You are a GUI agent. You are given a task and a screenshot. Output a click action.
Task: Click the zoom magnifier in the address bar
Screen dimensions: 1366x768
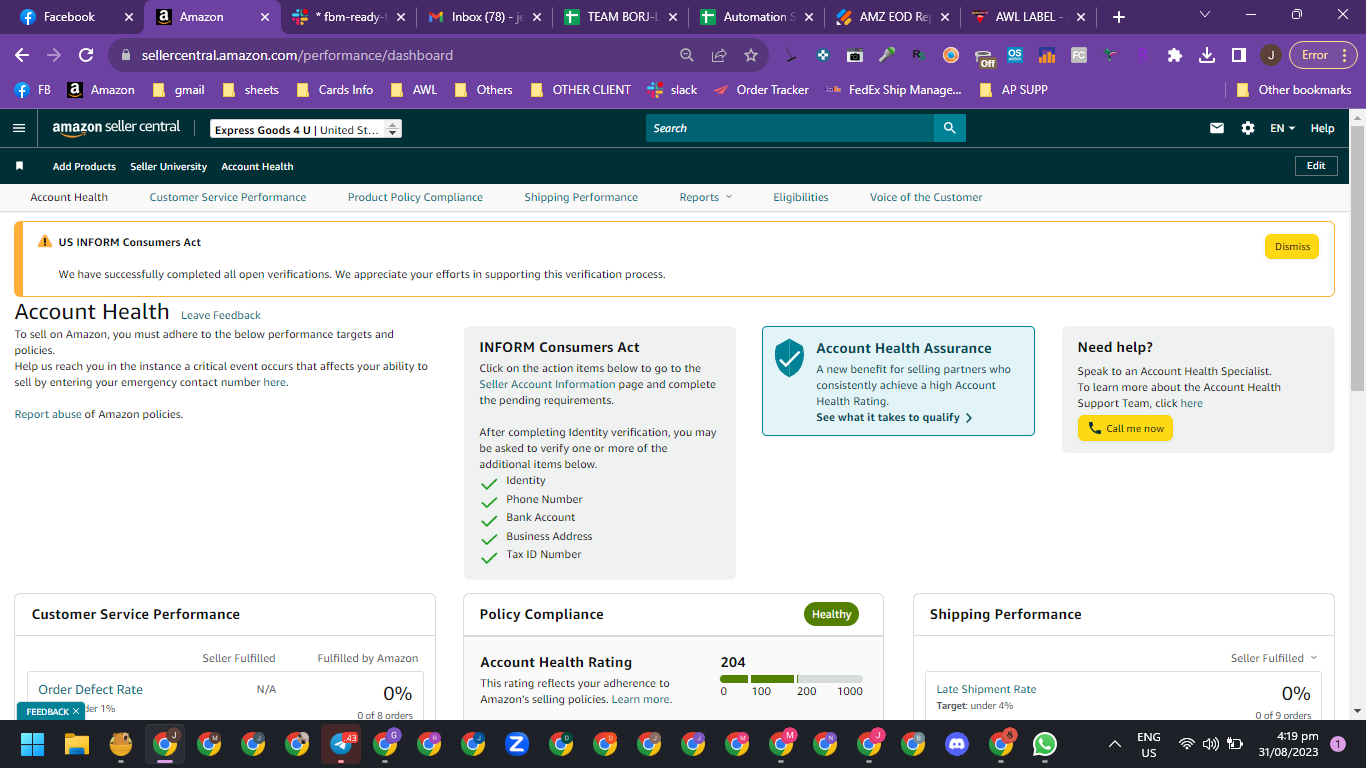pyautogui.click(x=687, y=55)
